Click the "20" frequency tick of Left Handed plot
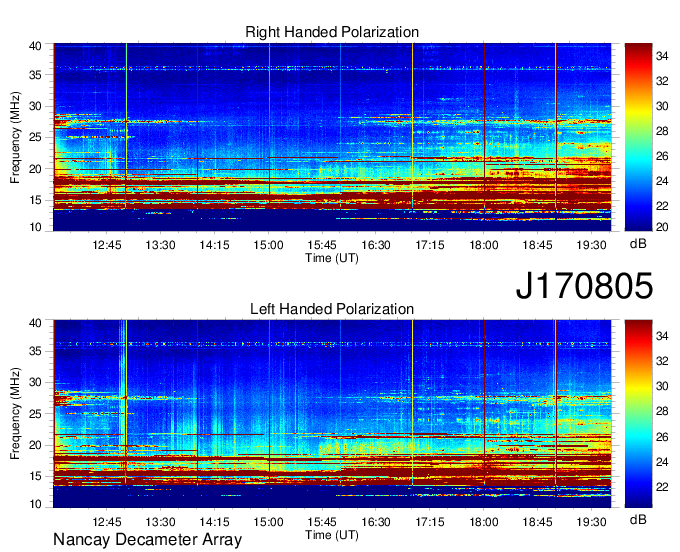The image size is (680, 552). pos(35,445)
